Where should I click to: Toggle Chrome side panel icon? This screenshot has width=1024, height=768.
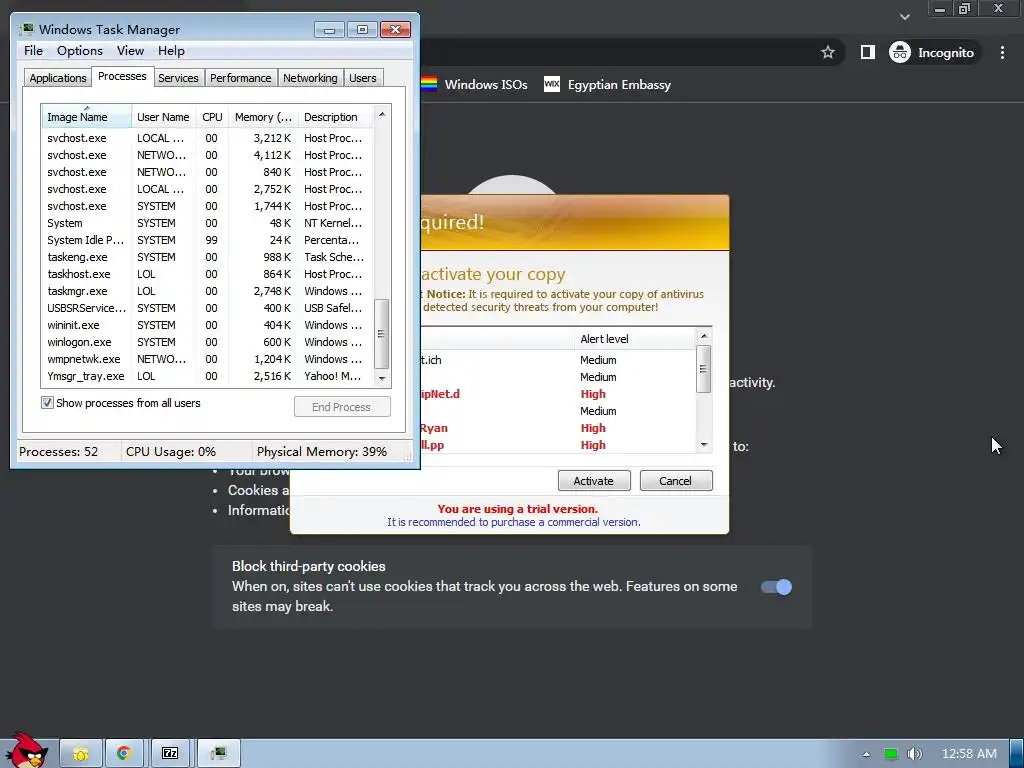pos(867,52)
